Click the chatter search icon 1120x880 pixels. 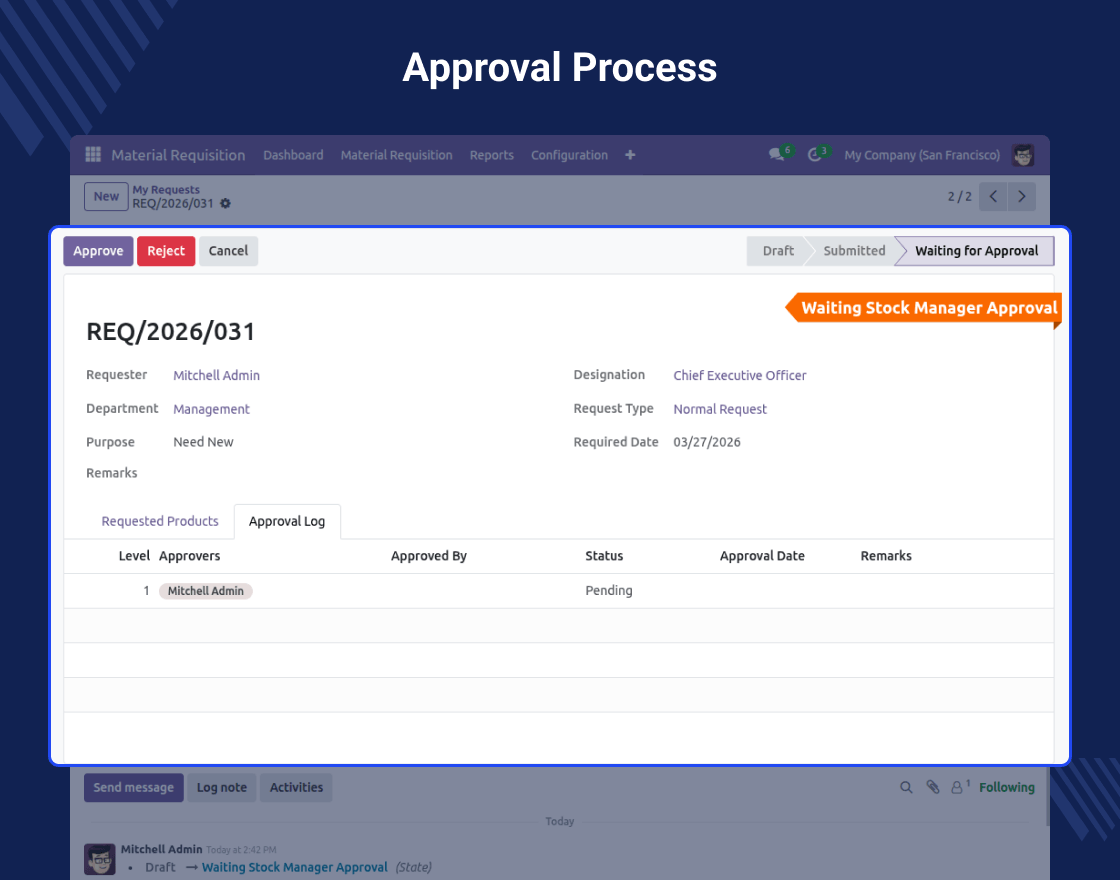click(x=906, y=788)
